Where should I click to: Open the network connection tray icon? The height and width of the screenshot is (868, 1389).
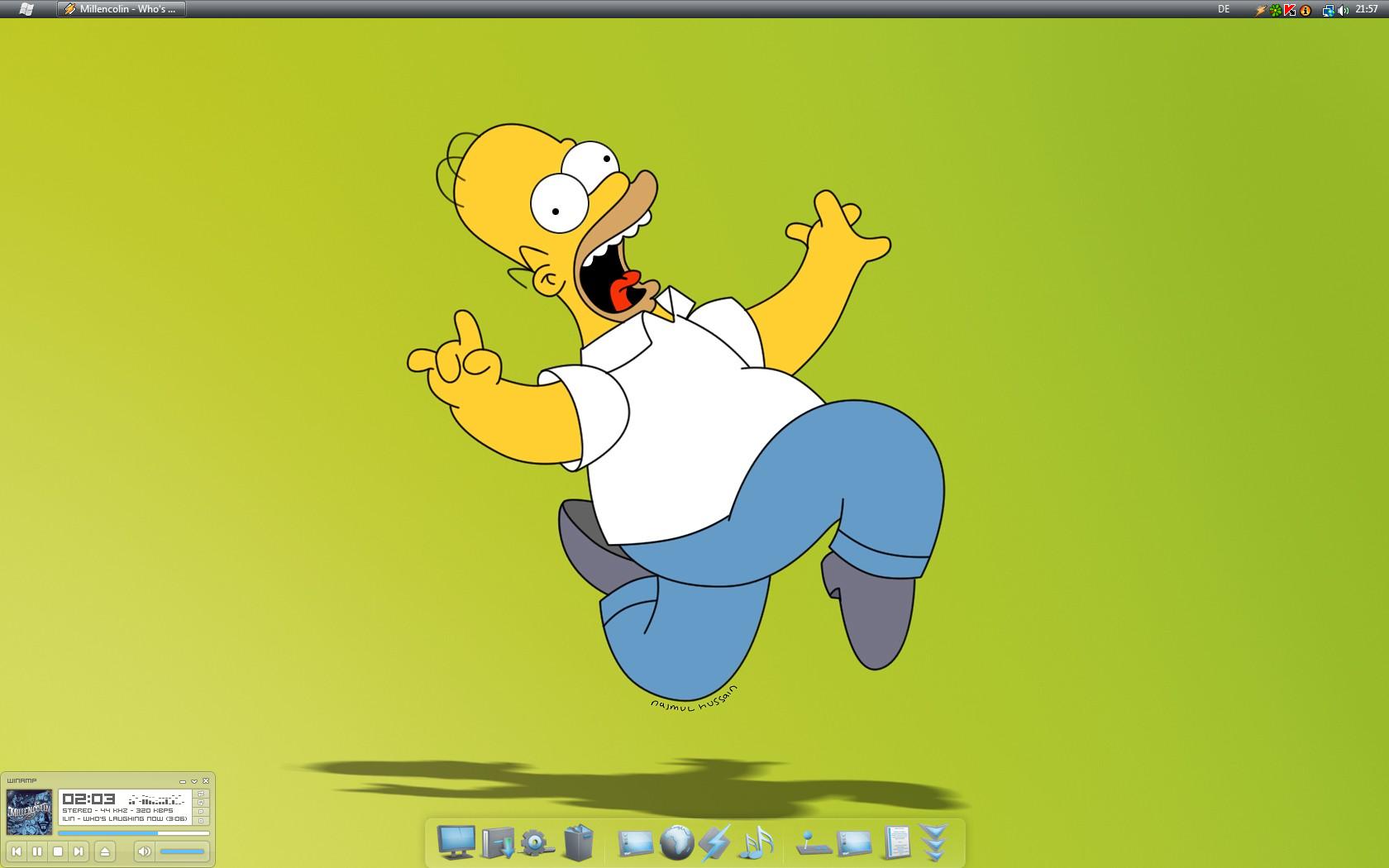point(1328,10)
